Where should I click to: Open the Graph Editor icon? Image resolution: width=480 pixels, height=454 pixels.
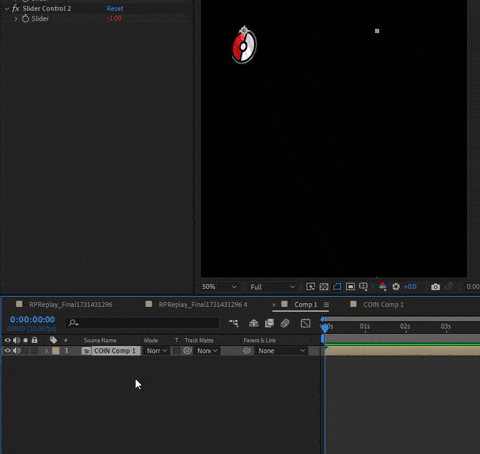[x=305, y=323]
